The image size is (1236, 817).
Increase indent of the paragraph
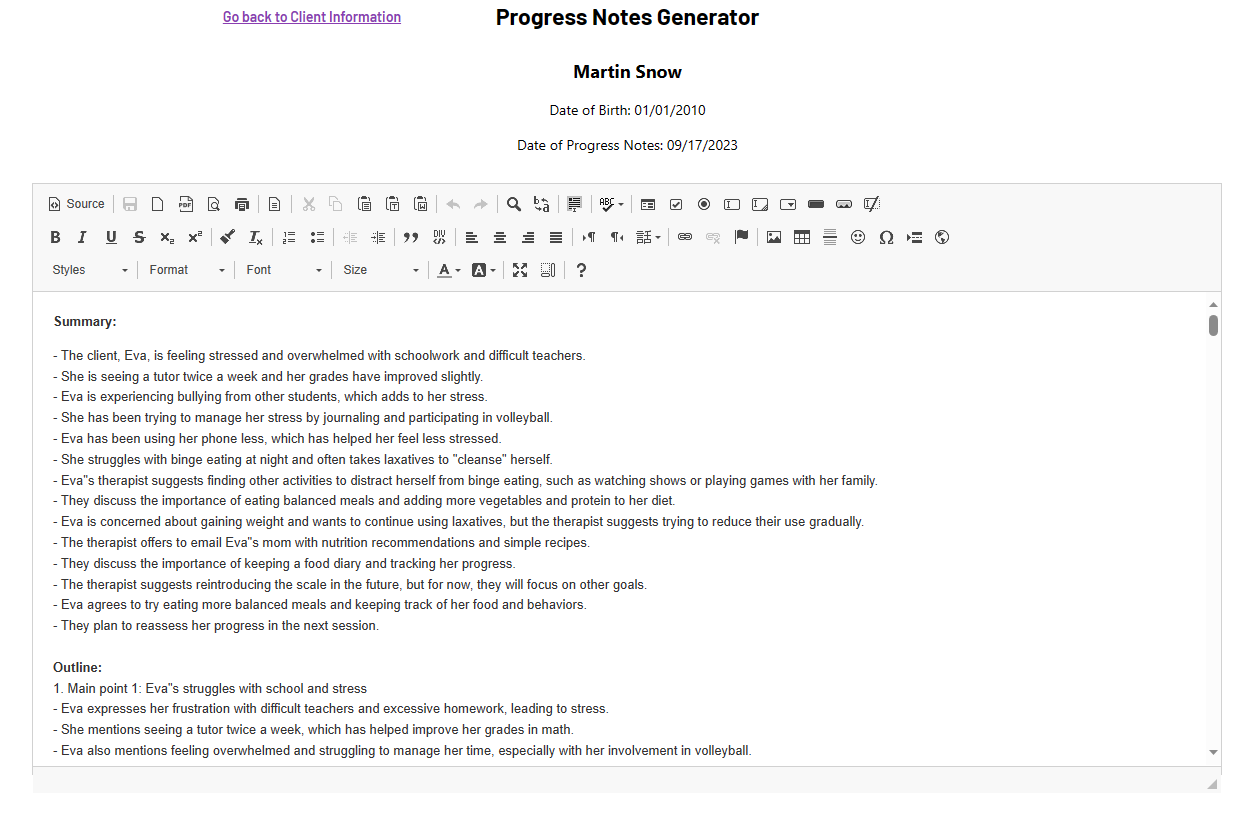click(378, 237)
